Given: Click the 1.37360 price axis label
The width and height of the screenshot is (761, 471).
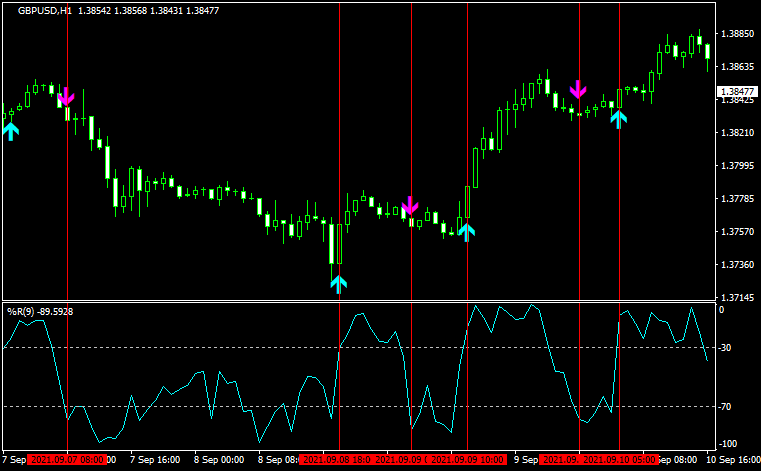Looking at the screenshot, I should click(x=735, y=265).
